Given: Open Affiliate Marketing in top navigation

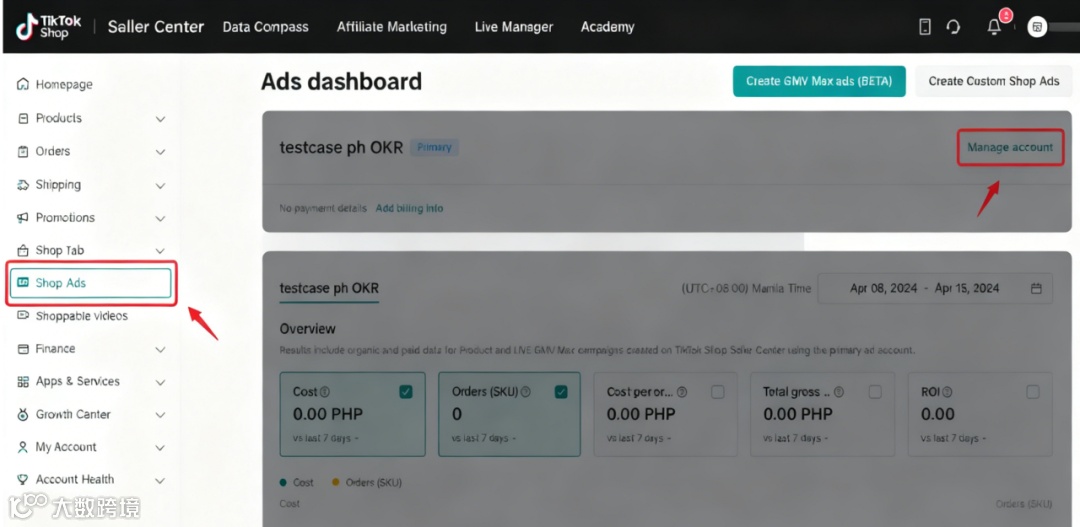Looking at the screenshot, I should 391,27.
